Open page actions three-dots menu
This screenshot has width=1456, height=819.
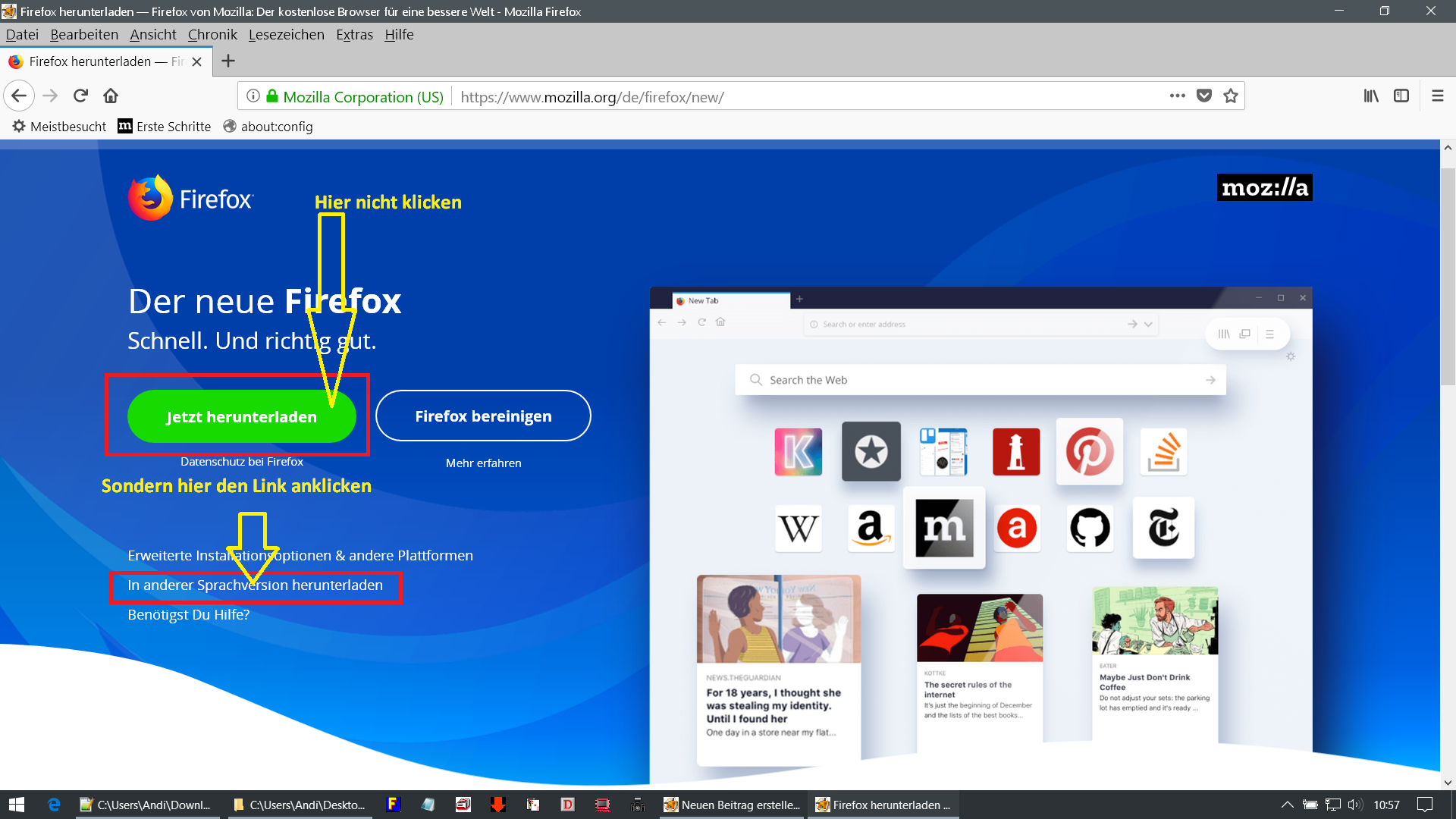(1177, 96)
